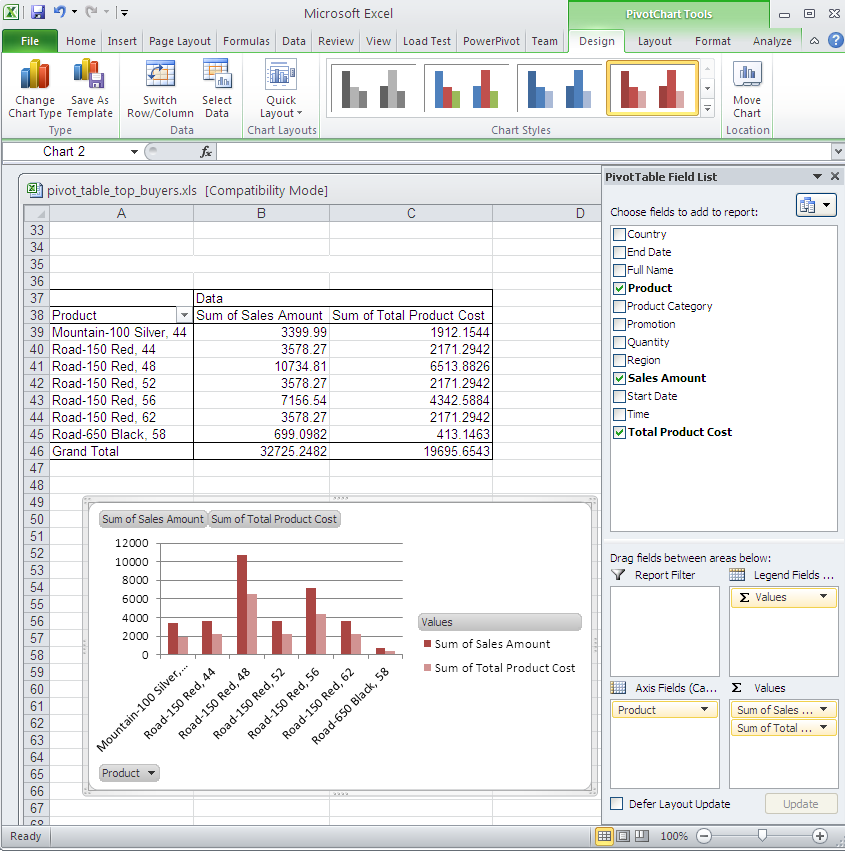
Task: Check the End Date field
Action: [x=619, y=252]
